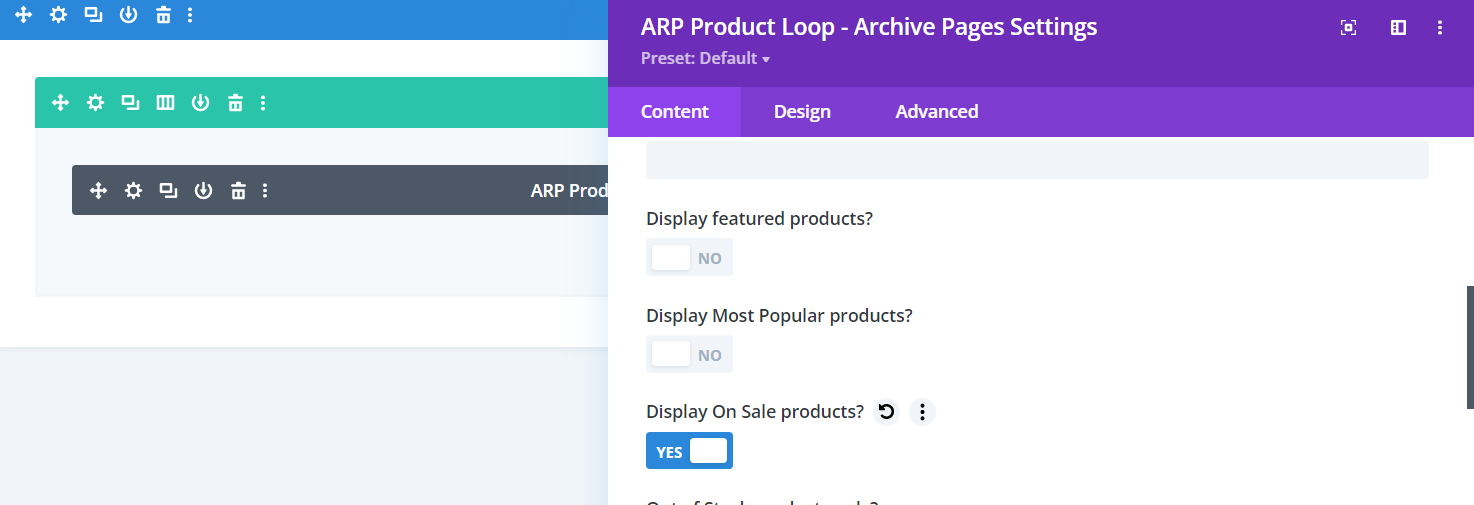Open the three-dot menu in settings header

point(1440,28)
